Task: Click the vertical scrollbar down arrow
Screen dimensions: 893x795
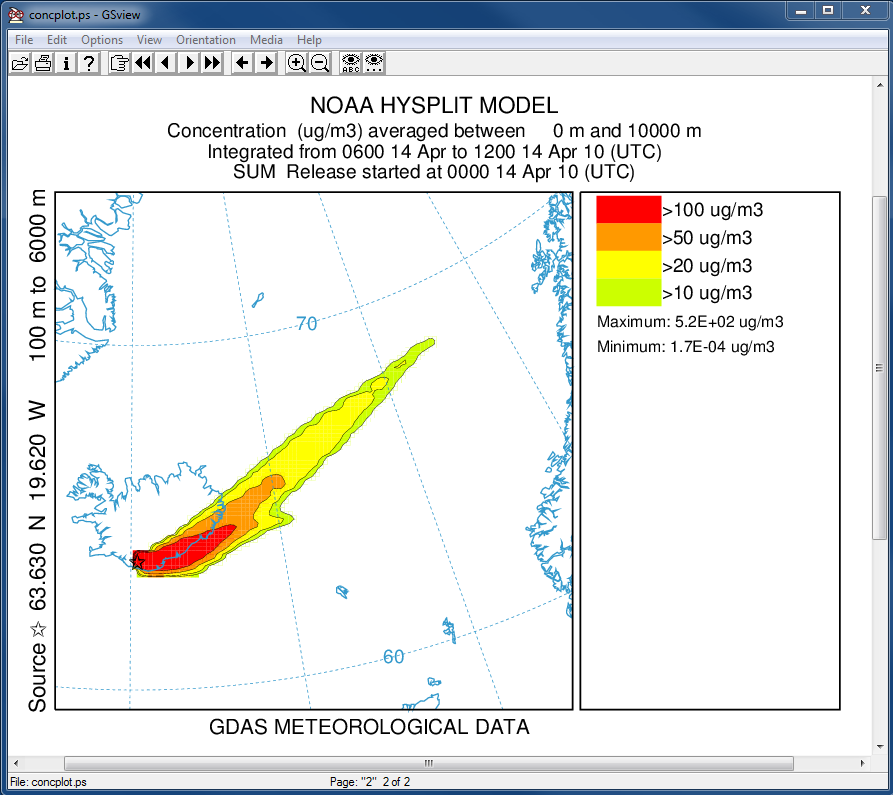Action: coord(879,746)
